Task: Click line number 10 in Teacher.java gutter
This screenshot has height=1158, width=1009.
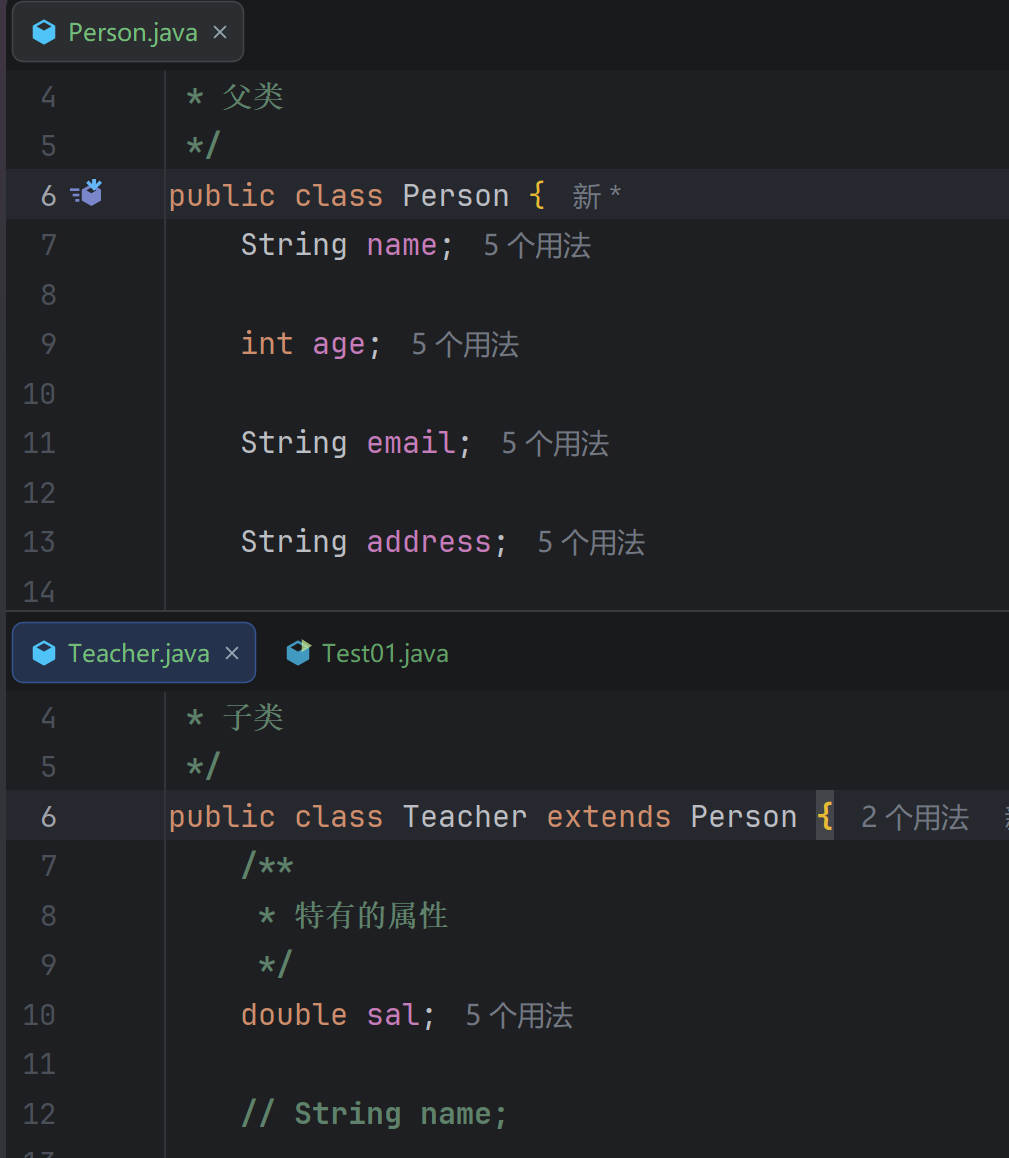Action: click(39, 1015)
